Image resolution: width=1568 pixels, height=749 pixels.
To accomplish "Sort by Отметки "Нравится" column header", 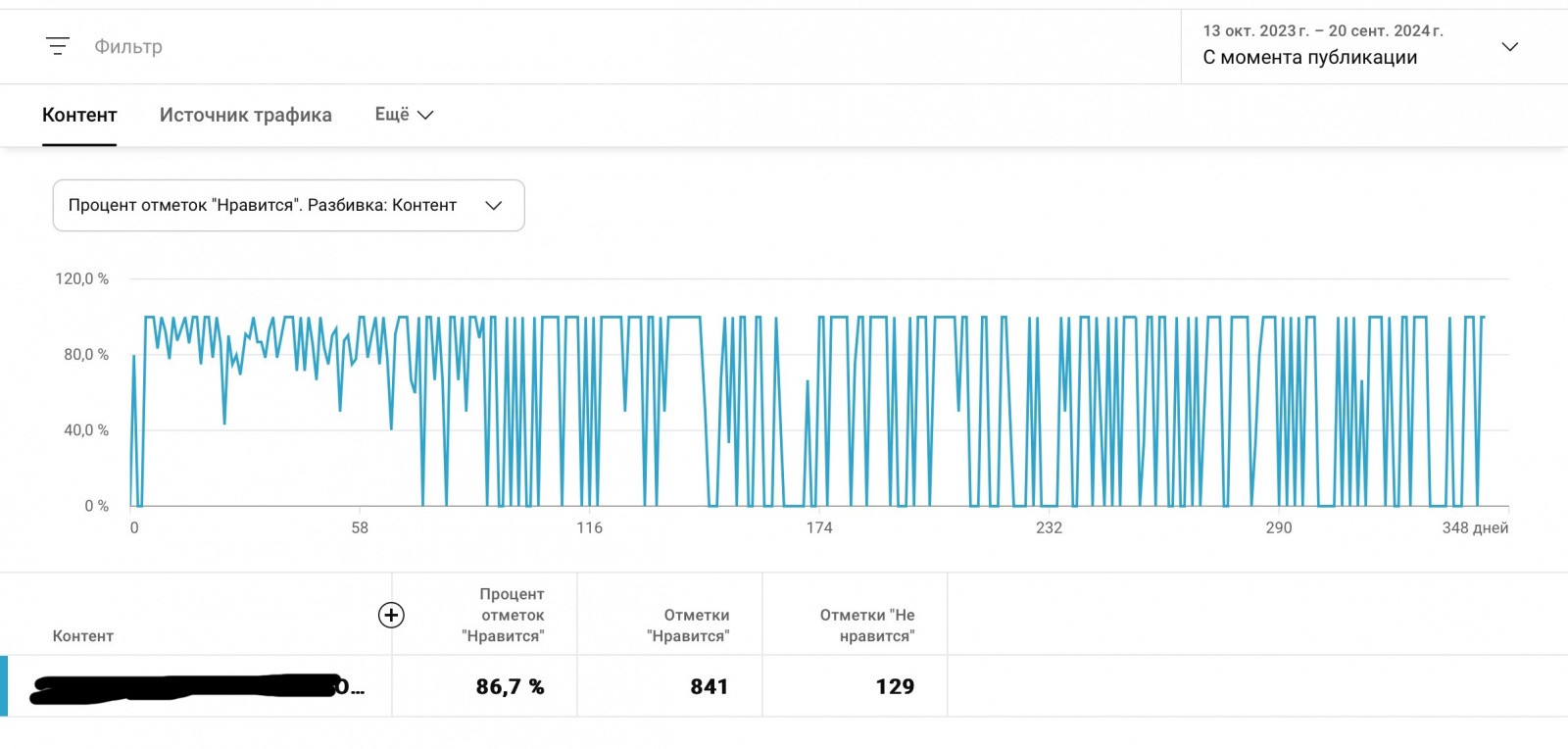I will coord(688,625).
